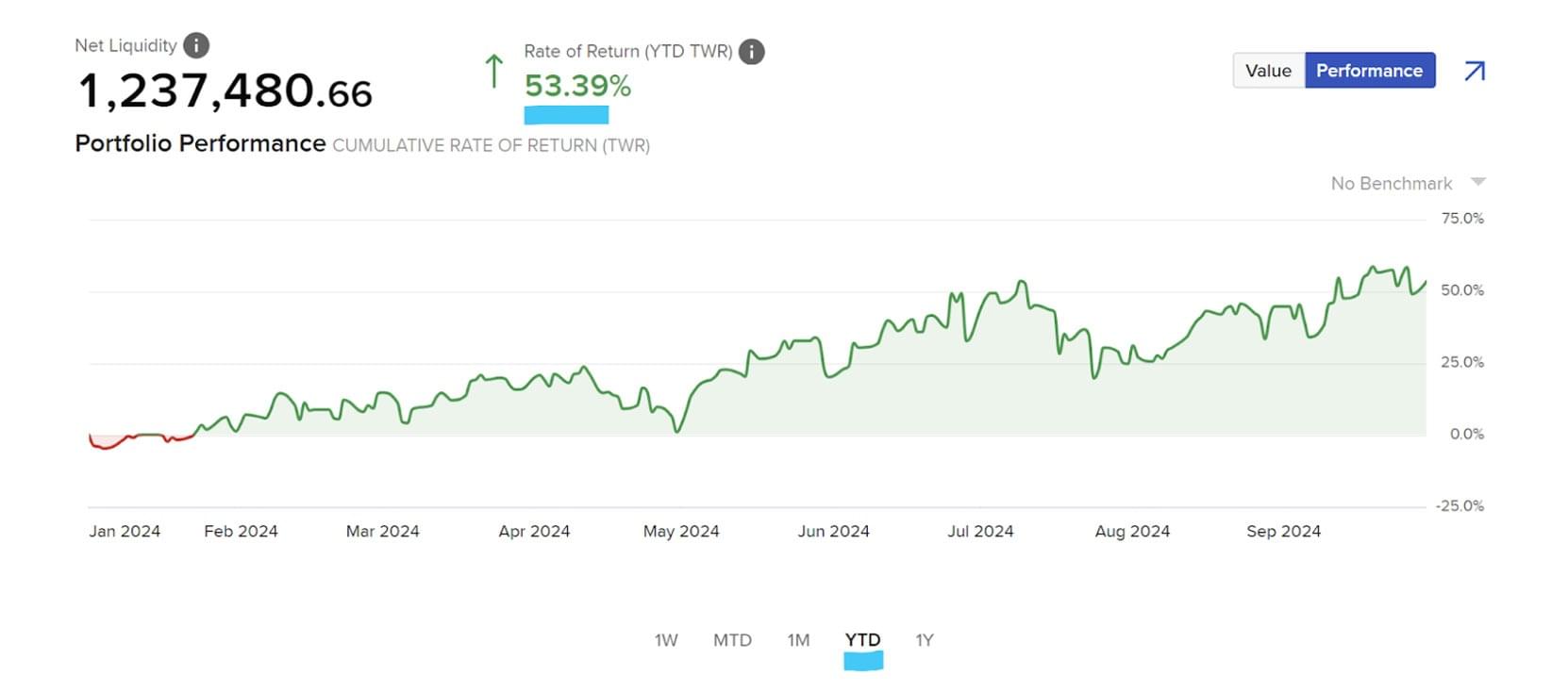The height and width of the screenshot is (692, 1568).
Task: Open the No Benchmark dropdown
Action: (x=1391, y=184)
